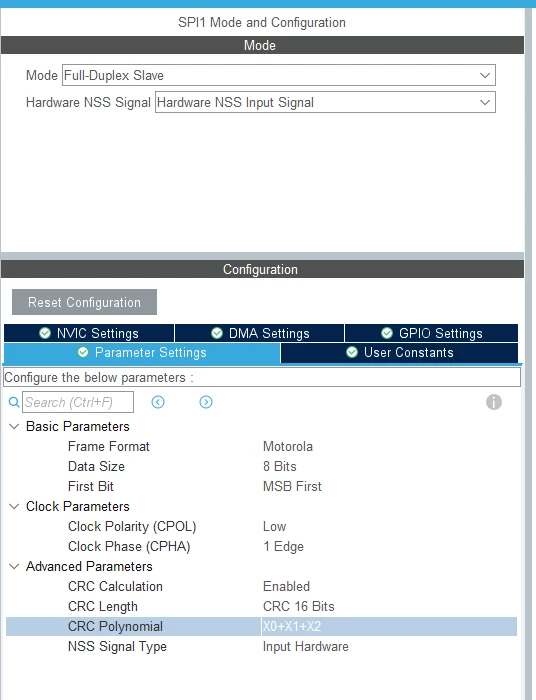Viewport: 536px width, 700px height.
Task: Collapse the Clock Parameters section
Action: coord(14,506)
